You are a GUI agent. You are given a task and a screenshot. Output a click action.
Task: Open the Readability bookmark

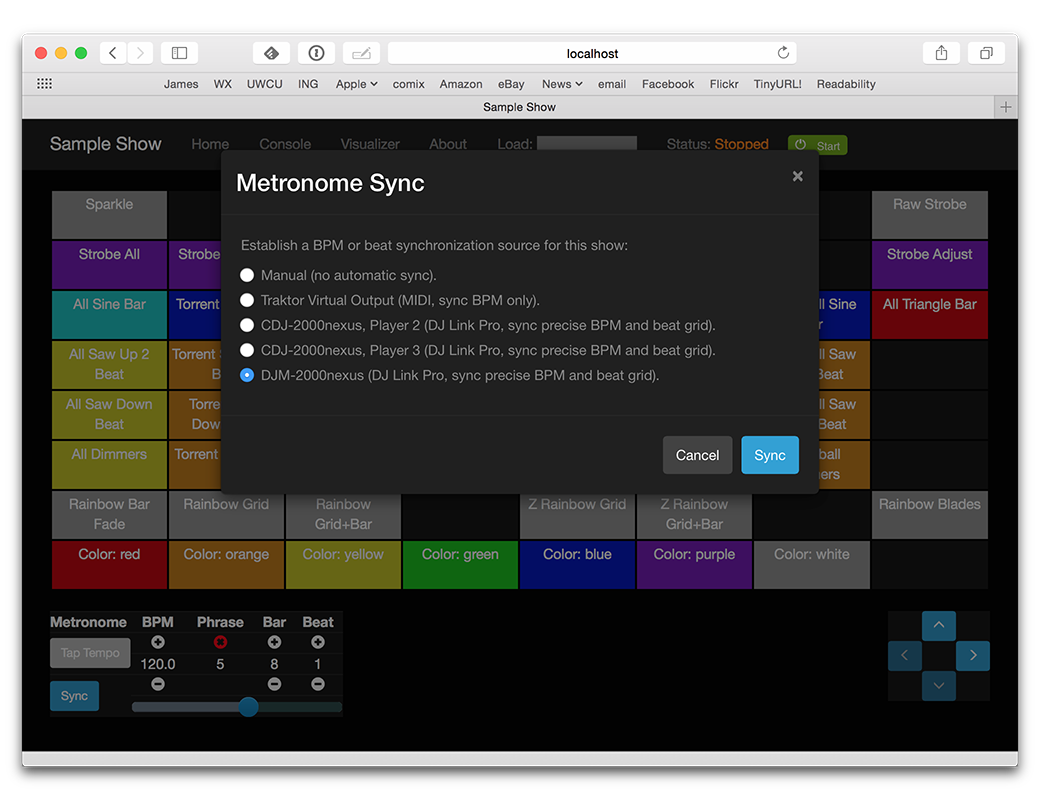846,84
